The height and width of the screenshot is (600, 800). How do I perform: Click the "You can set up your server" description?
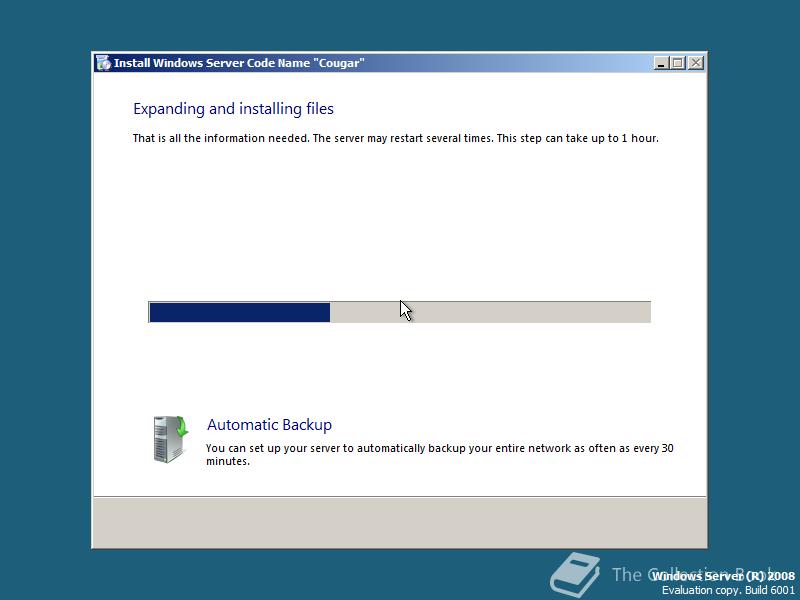click(x=440, y=454)
